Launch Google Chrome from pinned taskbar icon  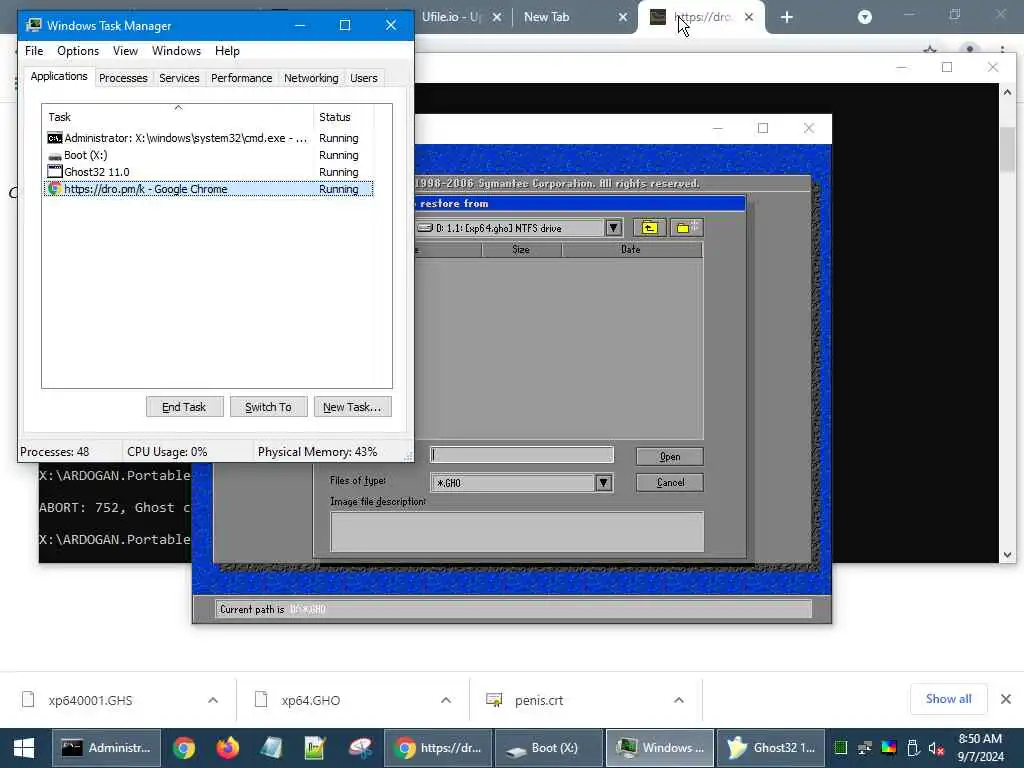[184, 748]
